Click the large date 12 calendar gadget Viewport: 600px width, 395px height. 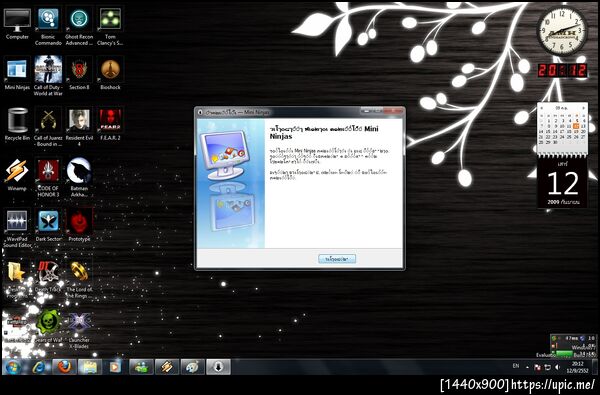(562, 183)
